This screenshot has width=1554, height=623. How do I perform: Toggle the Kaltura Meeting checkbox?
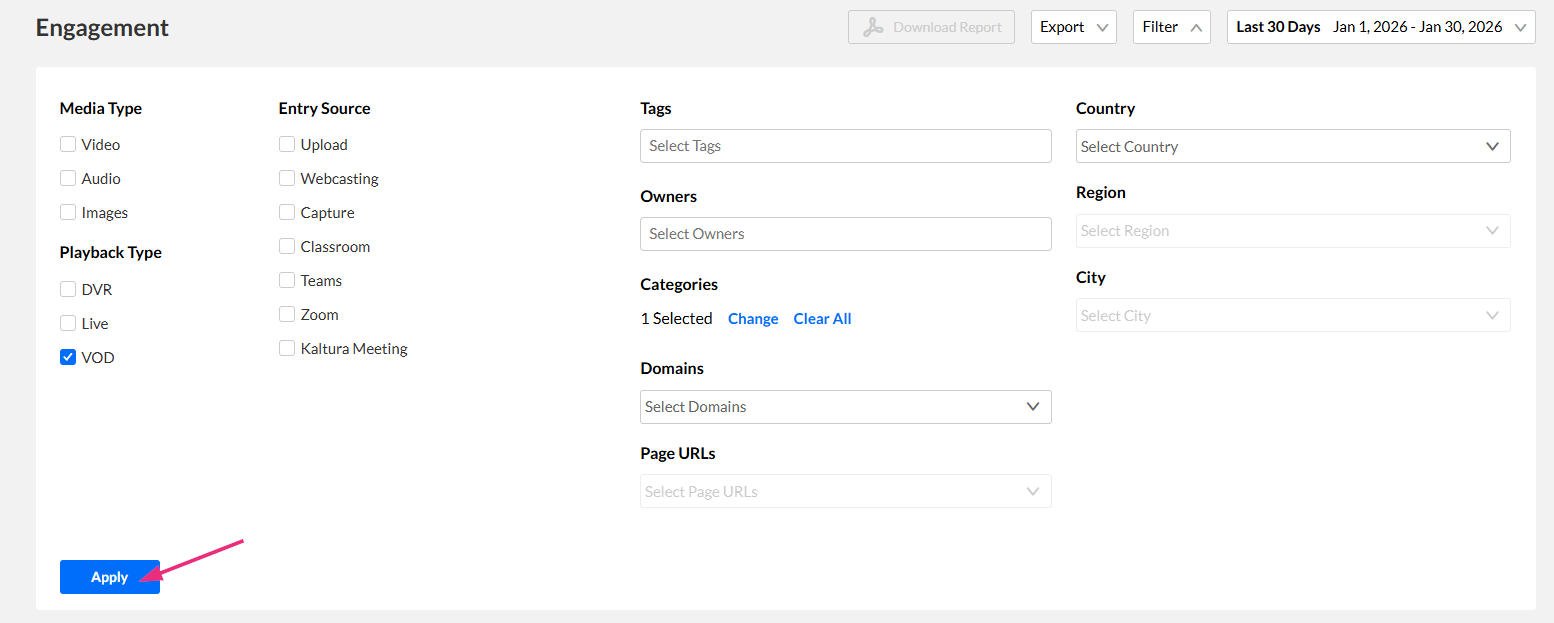click(x=287, y=349)
